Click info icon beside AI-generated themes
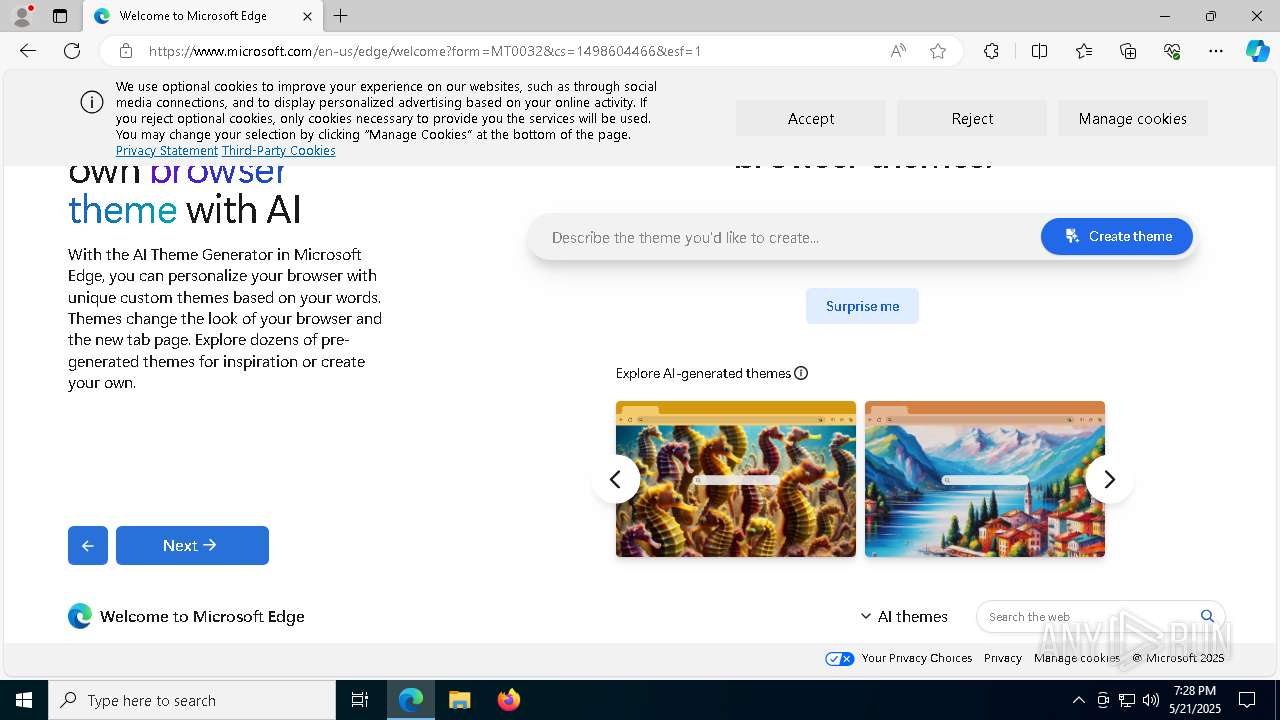This screenshot has height=720, width=1280. [801, 373]
